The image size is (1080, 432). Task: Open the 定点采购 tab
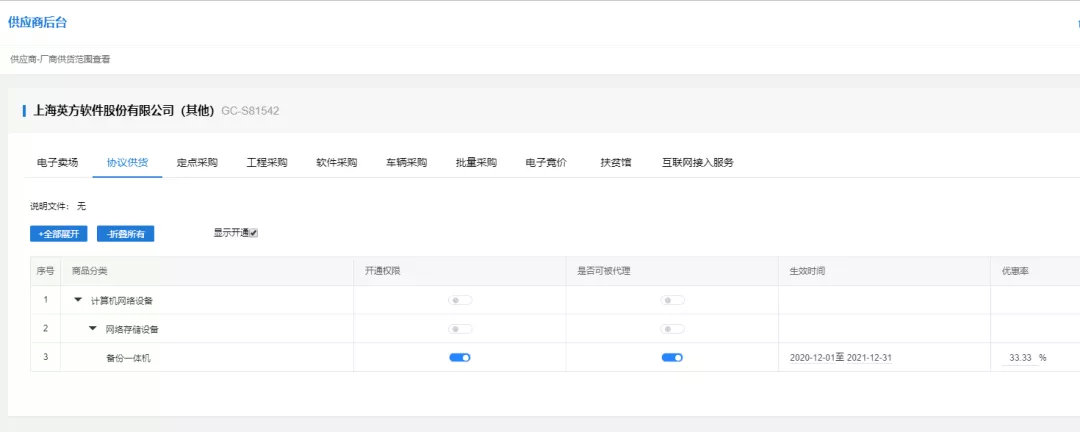pos(197,162)
